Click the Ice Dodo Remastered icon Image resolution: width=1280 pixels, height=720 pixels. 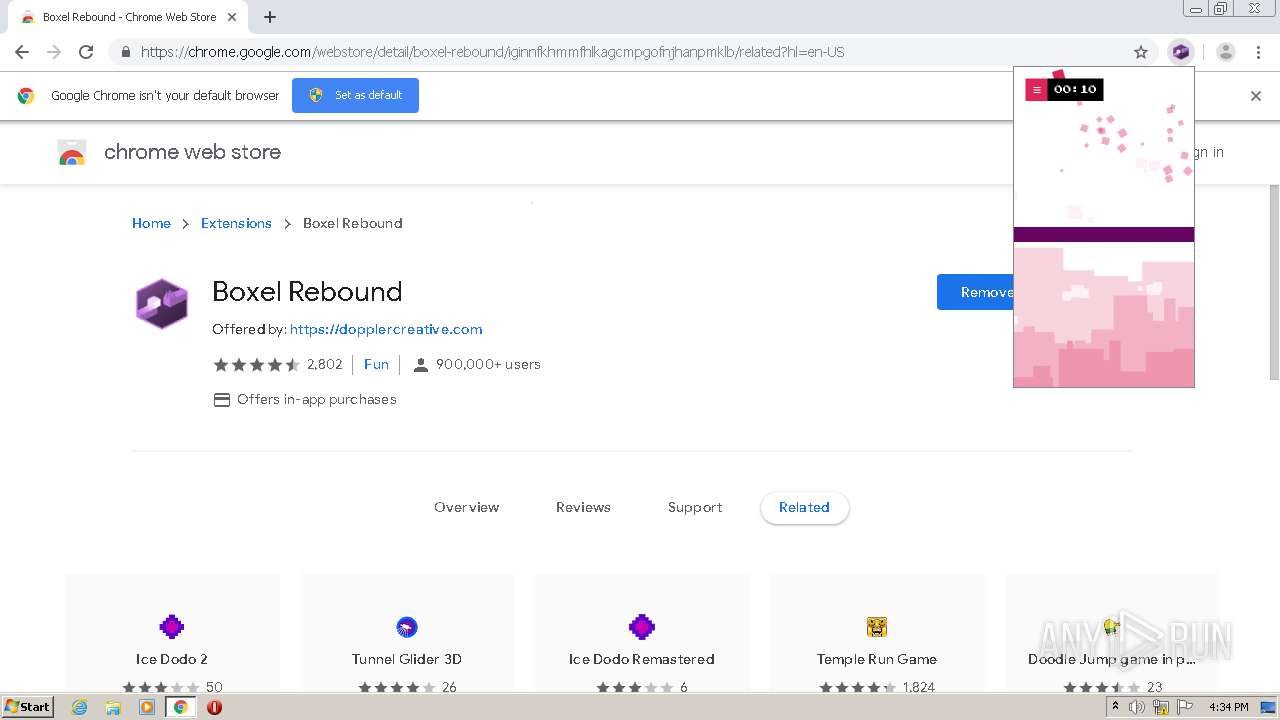(x=642, y=627)
